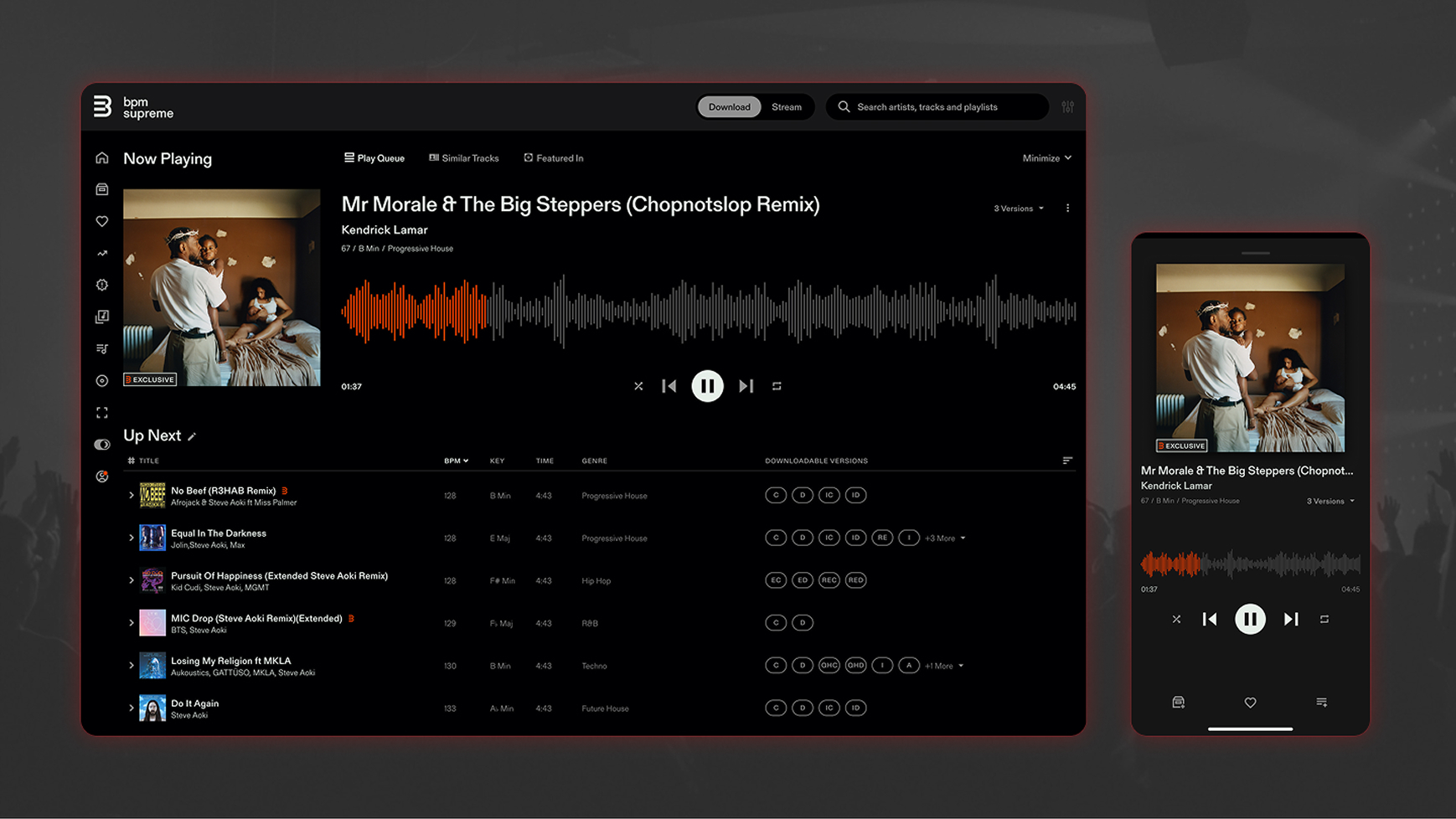Open +3 More versions for Equal In The Darkness
Viewport: 1456px width, 819px height.
point(945,538)
